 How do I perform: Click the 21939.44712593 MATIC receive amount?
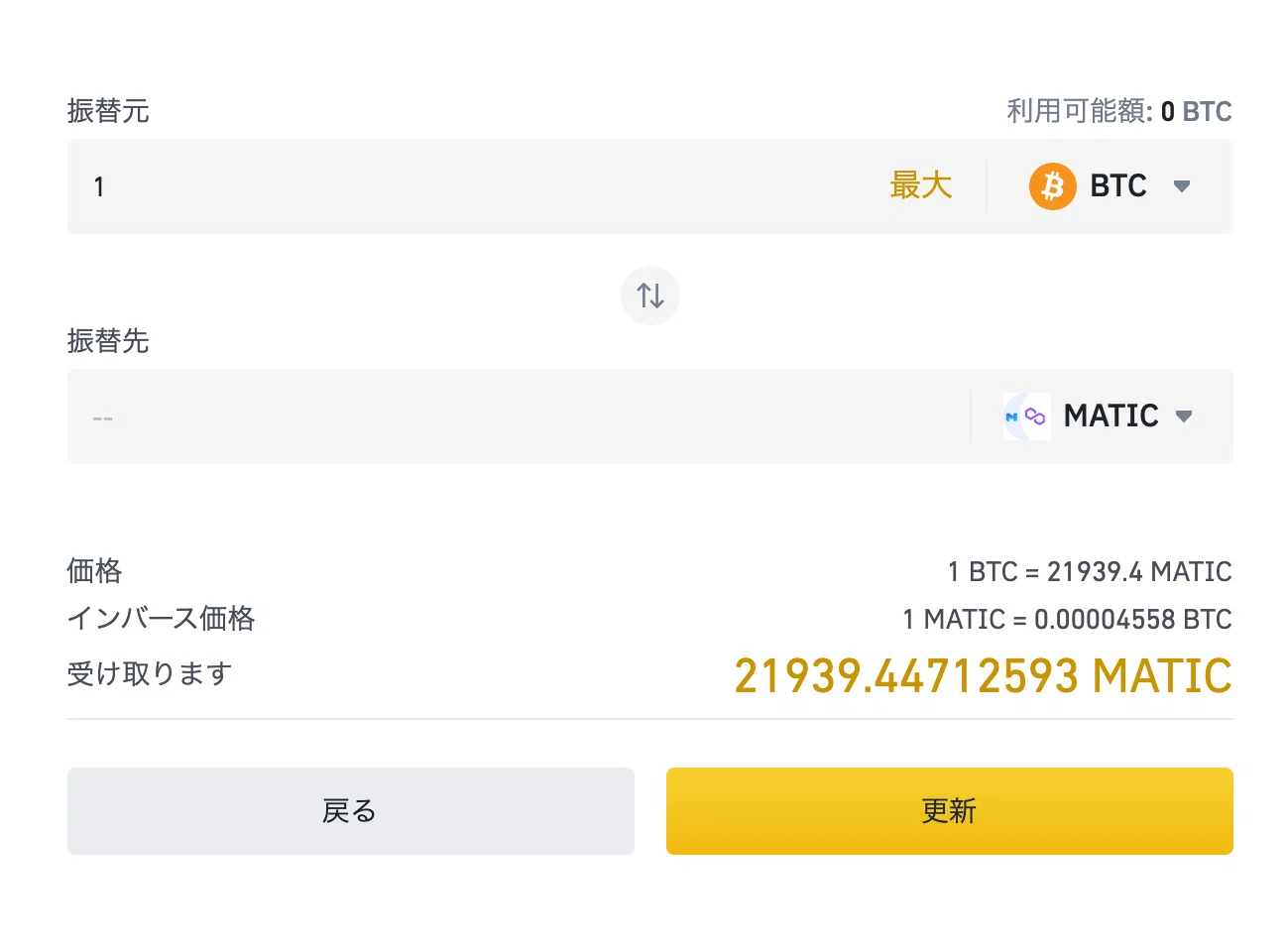pyautogui.click(x=983, y=676)
